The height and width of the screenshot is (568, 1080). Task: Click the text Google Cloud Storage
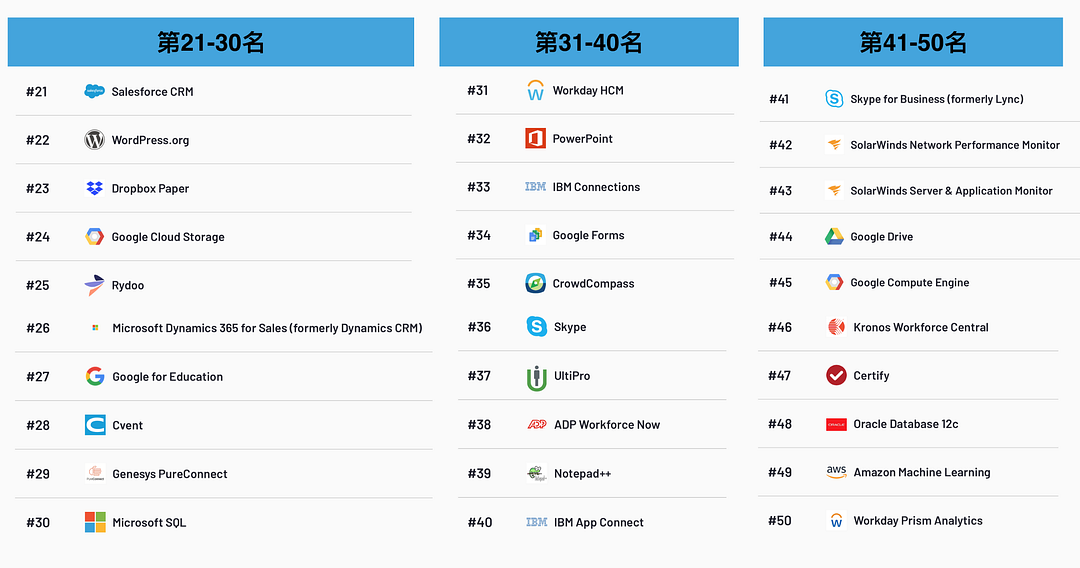(168, 237)
